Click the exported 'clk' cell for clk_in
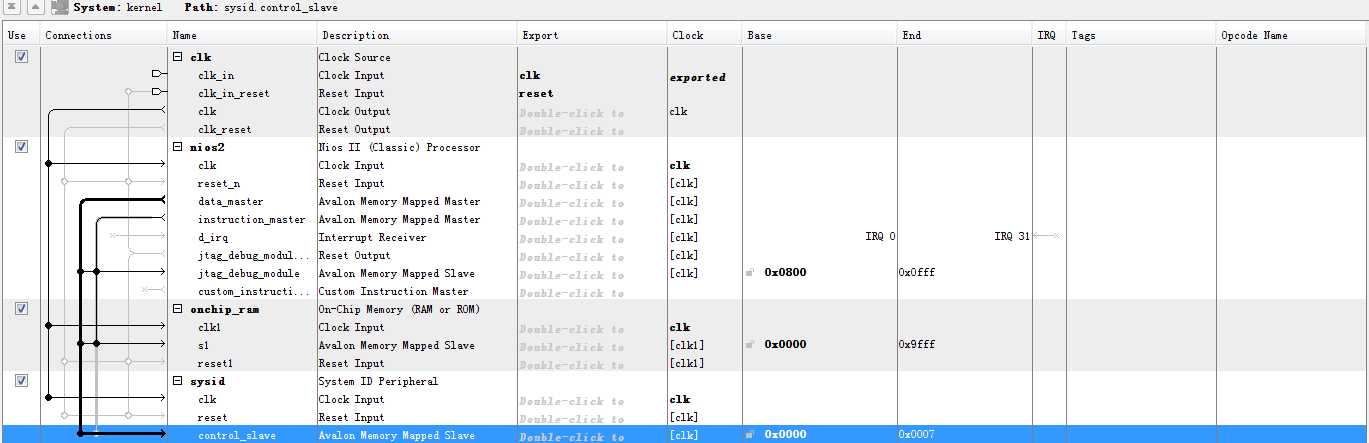1369x443 pixels. 530,75
